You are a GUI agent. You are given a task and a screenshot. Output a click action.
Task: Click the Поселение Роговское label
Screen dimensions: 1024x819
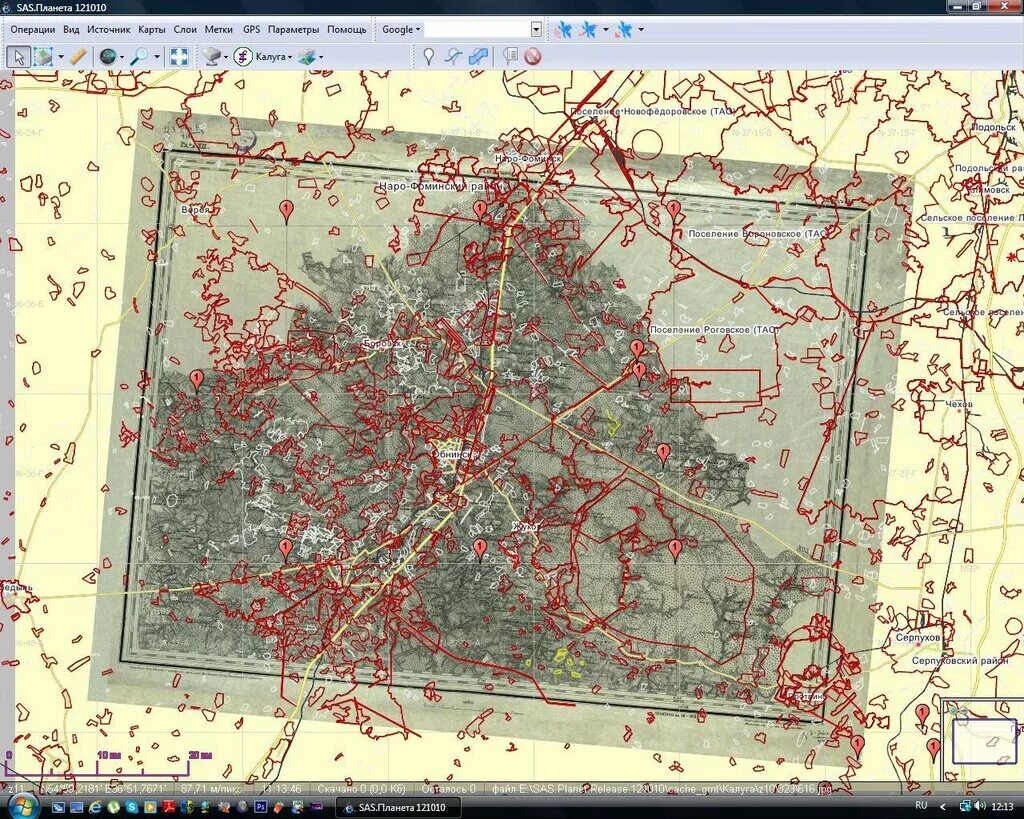coord(714,330)
